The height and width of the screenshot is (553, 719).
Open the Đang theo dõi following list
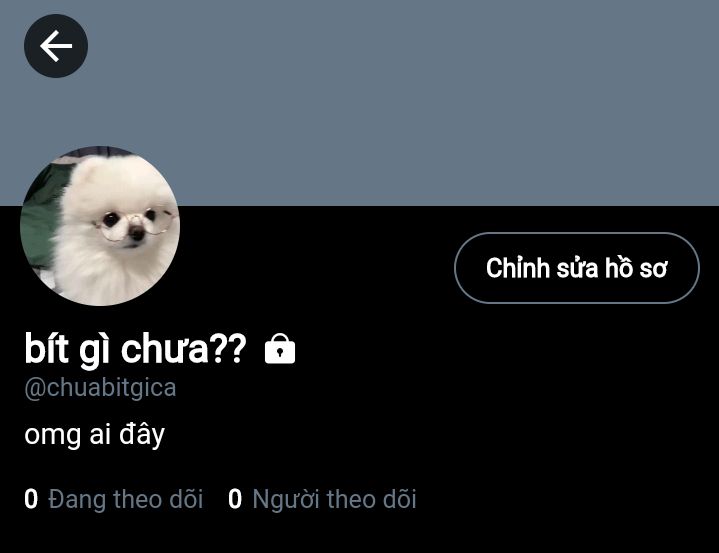(x=114, y=499)
